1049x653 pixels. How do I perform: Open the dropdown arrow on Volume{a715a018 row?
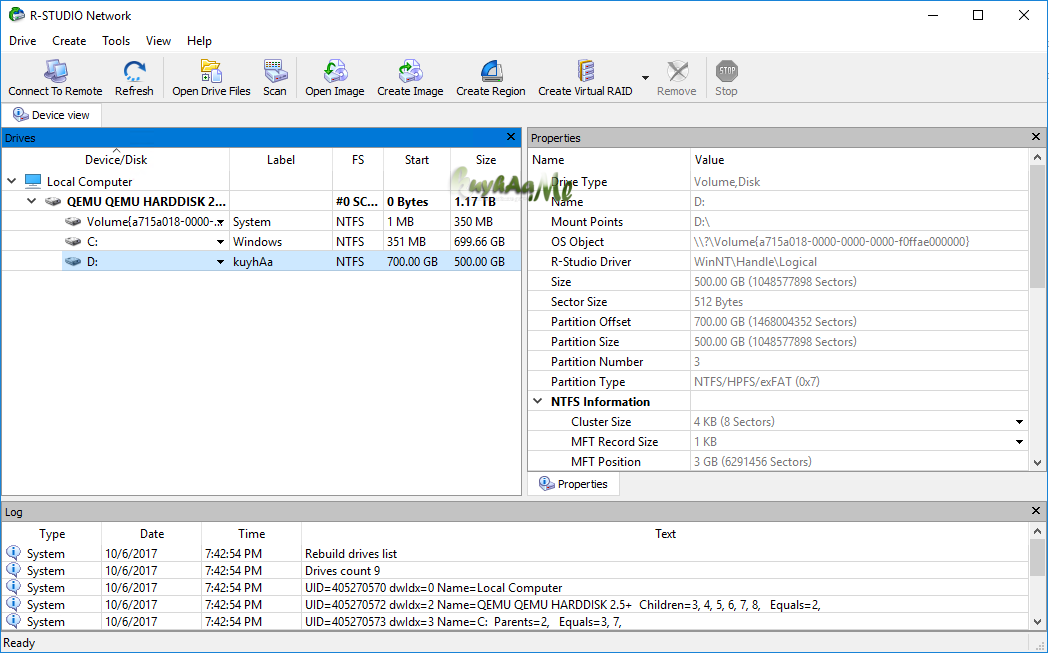coord(220,222)
